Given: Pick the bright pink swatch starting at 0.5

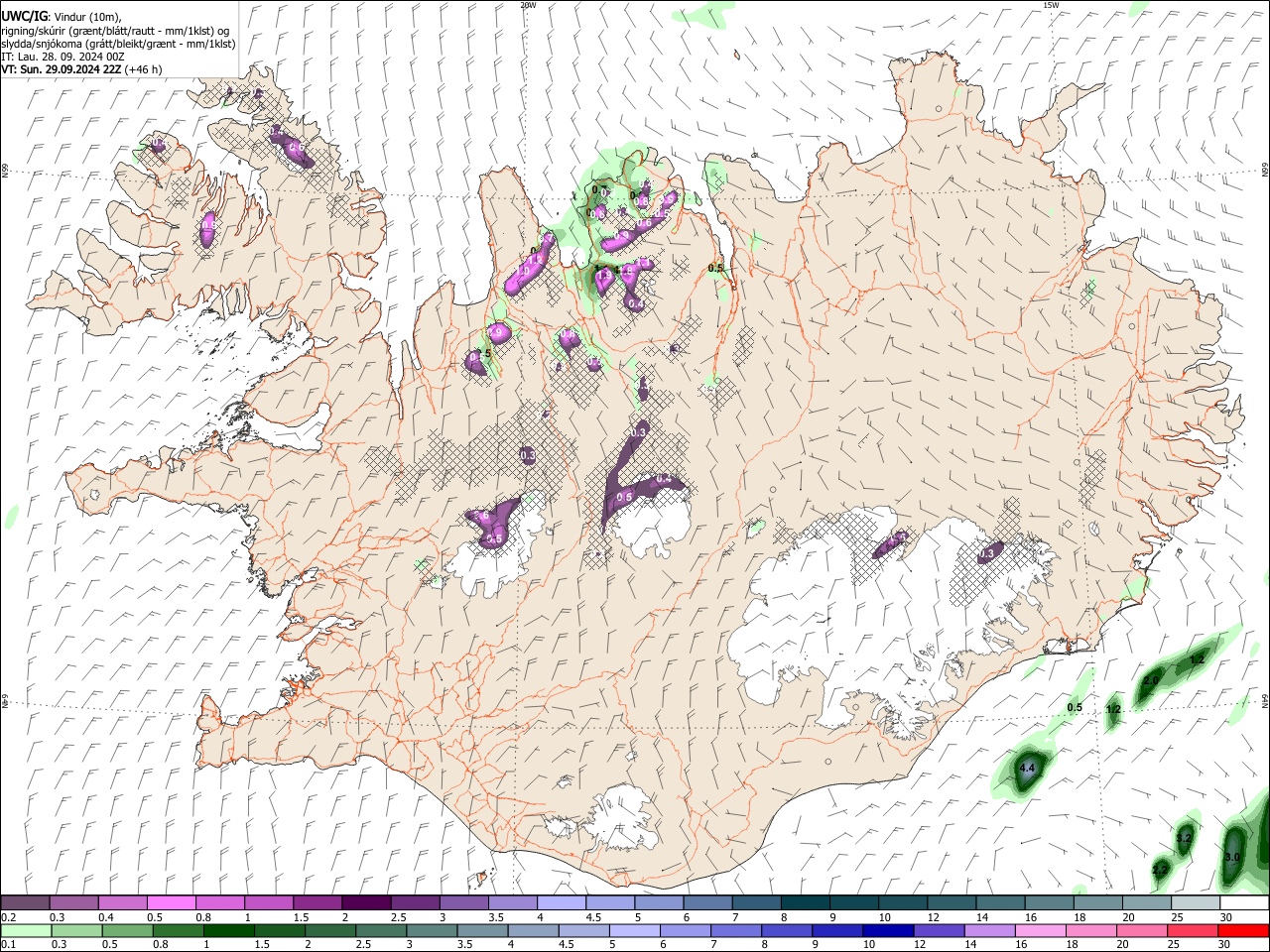Looking at the screenshot, I should point(171,903).
